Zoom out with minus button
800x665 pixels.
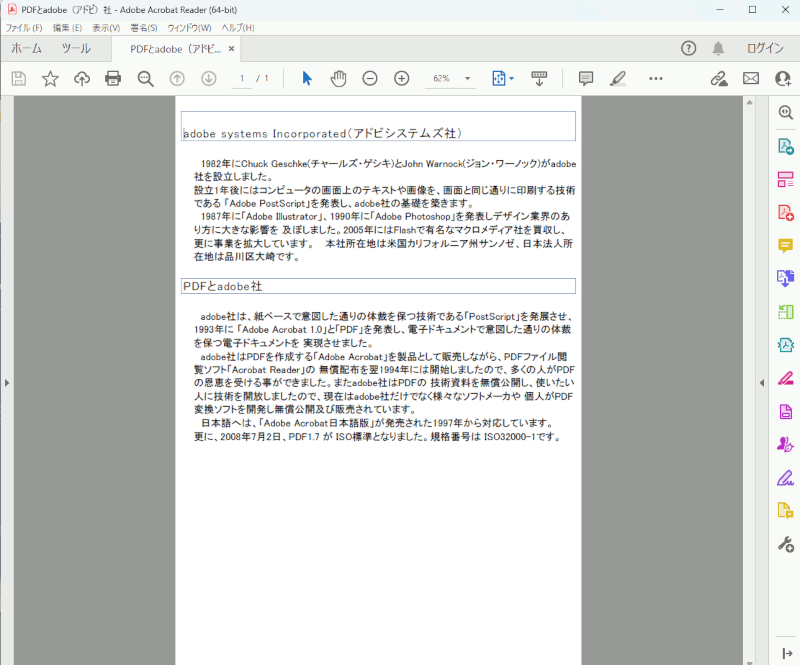pyautogui.click(x=370, y=79)
